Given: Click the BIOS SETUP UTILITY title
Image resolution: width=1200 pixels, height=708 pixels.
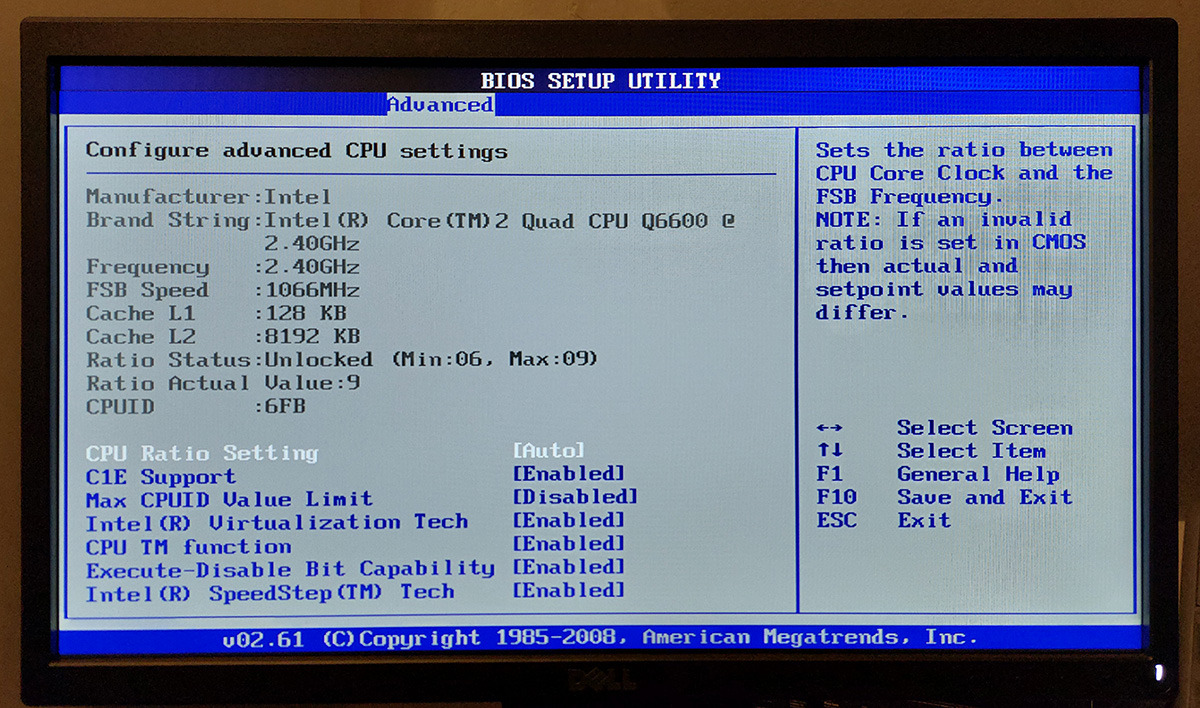Looking at the screenshot, I should (x=600, y=81).
